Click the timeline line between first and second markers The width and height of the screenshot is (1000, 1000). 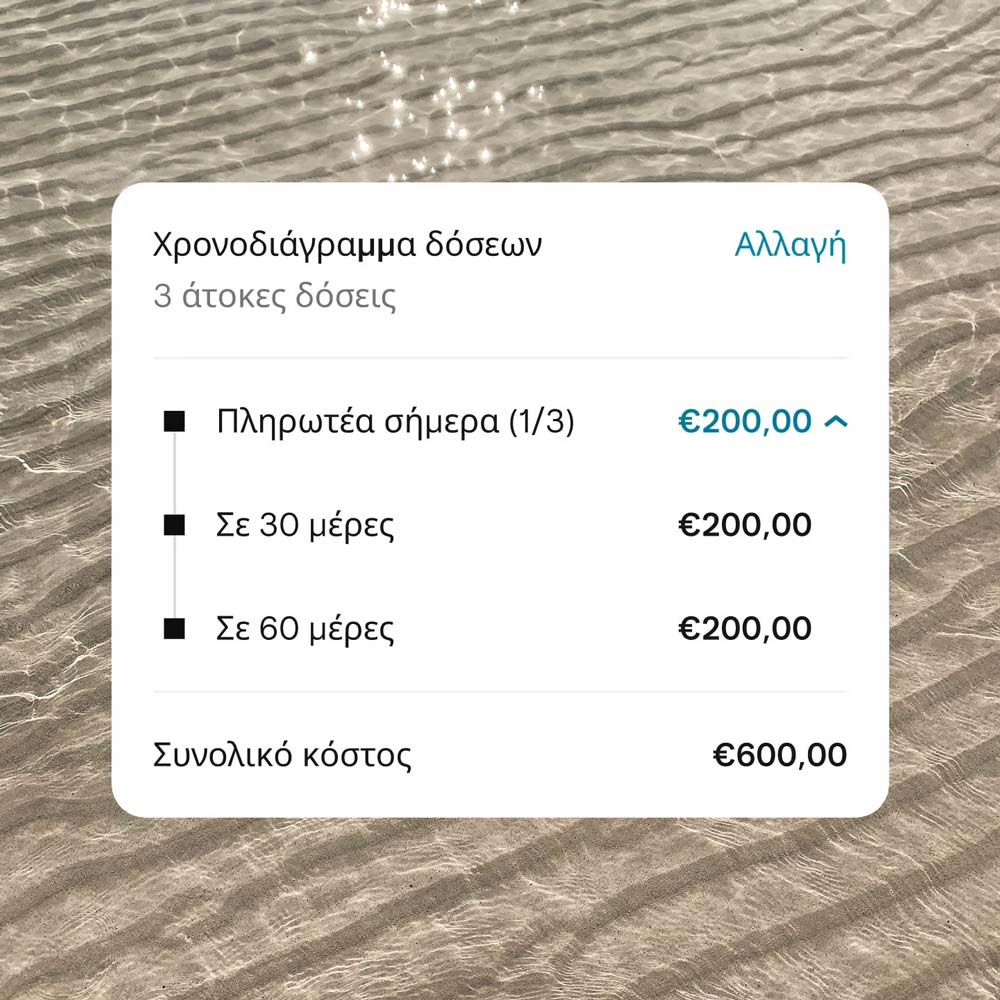click(175, 474)
